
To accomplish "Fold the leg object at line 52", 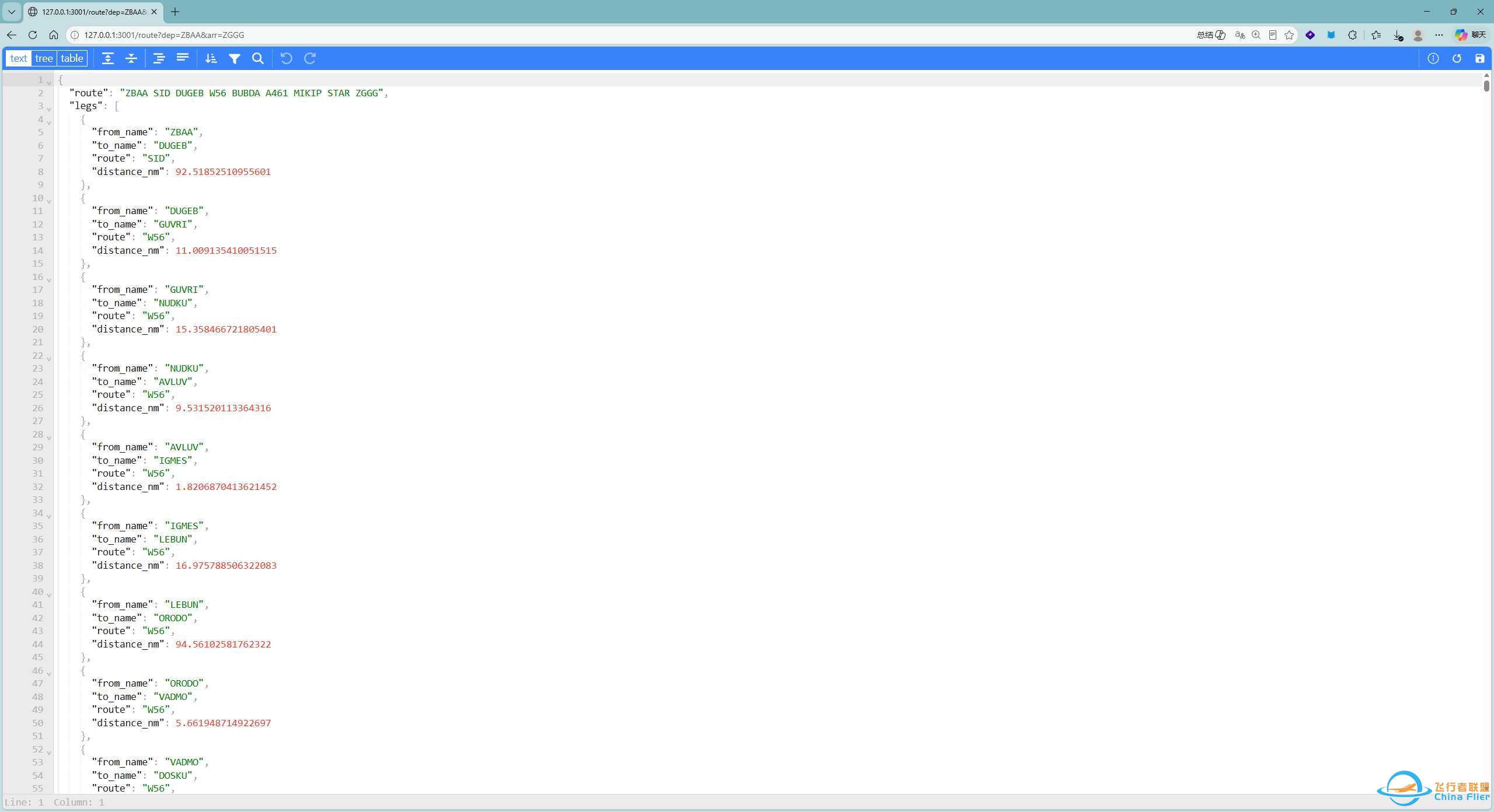I will click(49, 752).
